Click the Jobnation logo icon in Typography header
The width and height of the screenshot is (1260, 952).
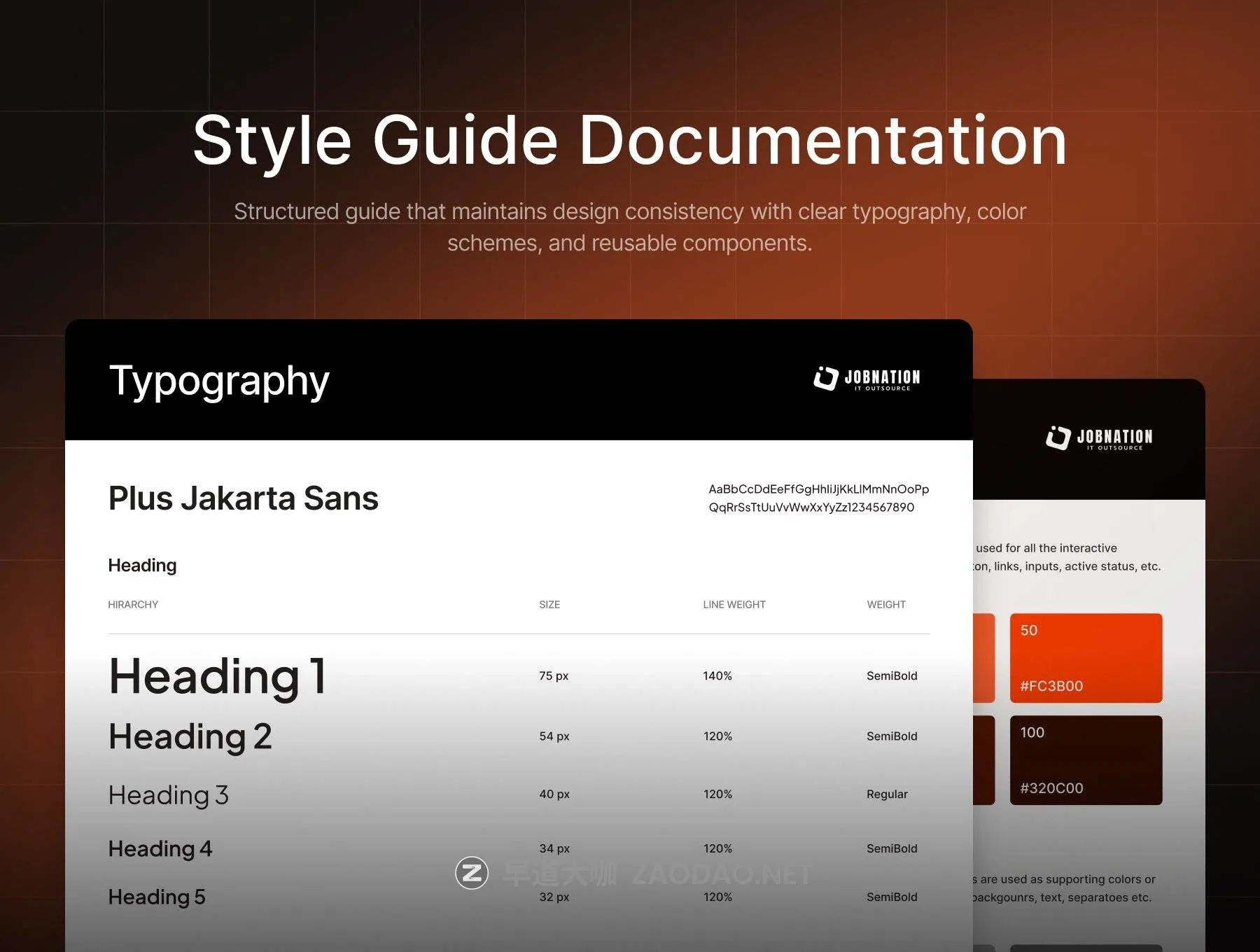(826, 378)
